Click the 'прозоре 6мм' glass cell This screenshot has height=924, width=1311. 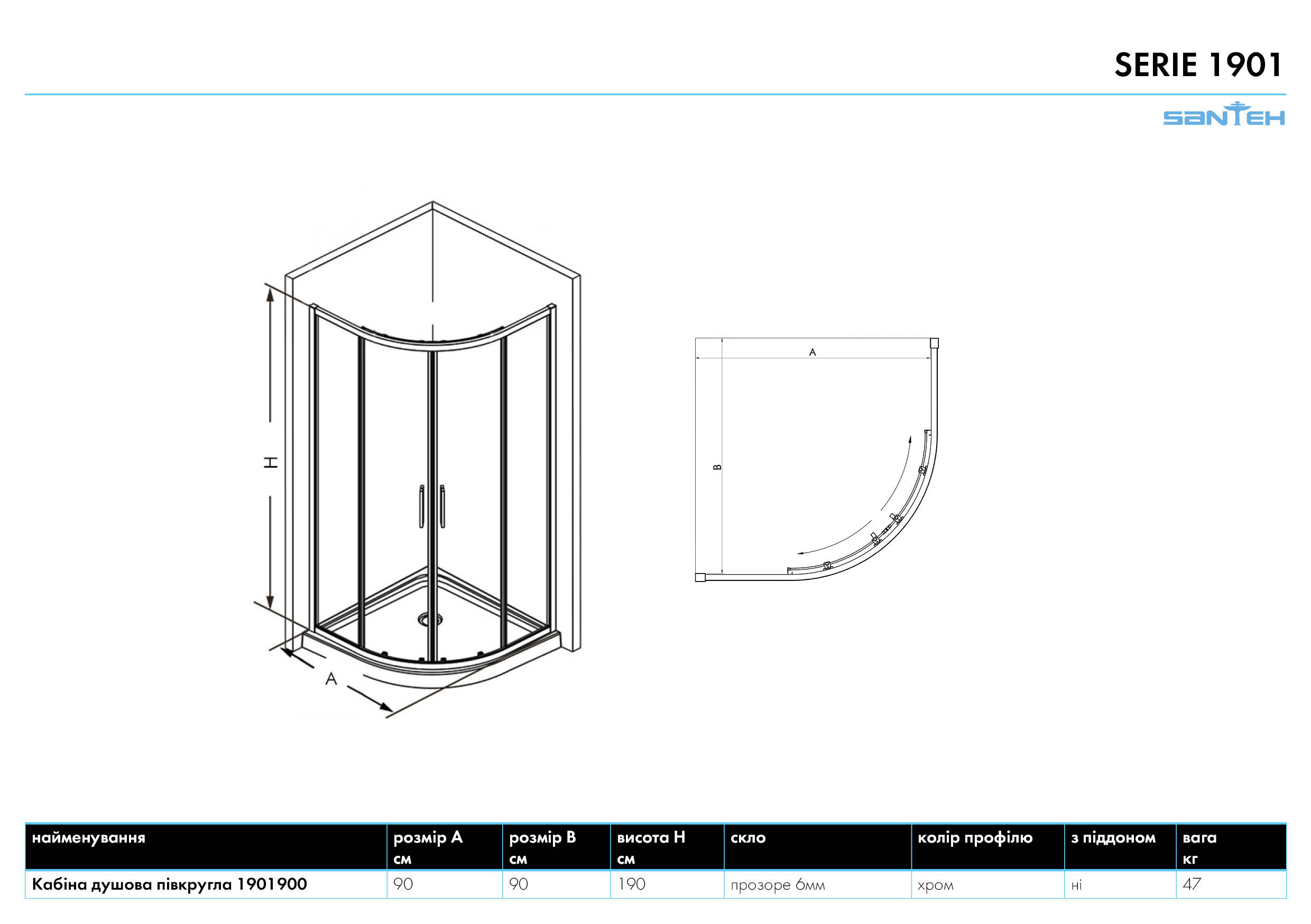(778, 884)
